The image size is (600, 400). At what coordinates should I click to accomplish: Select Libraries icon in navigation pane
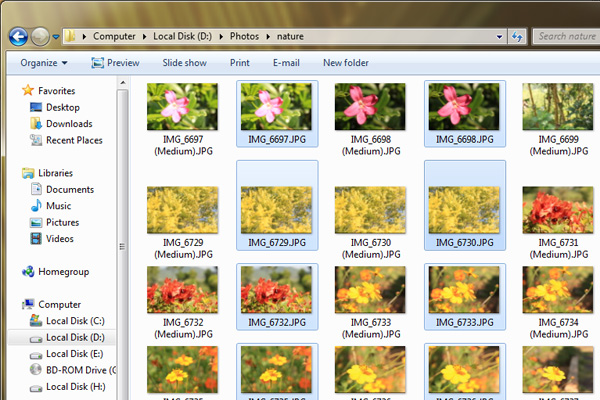(28, 173)
